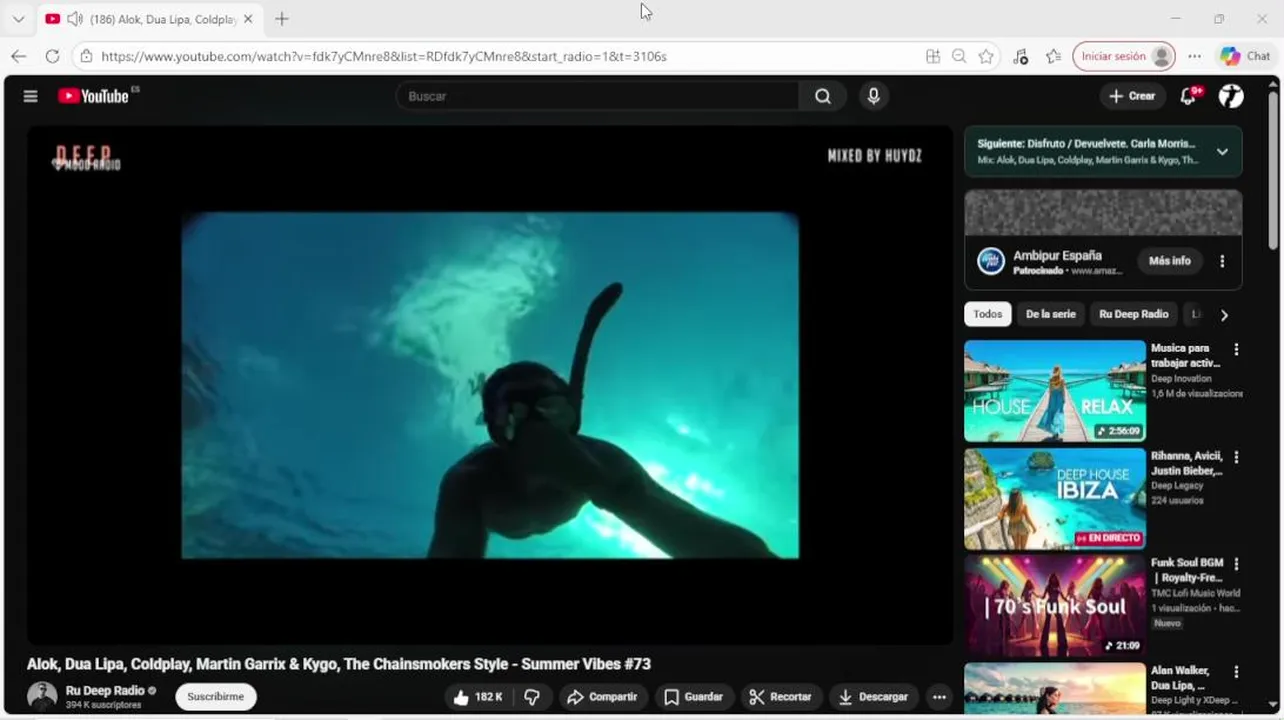Show more filter chips with the arrow
Viewport: 1284px width, 720px height.
pos(1224,315)
